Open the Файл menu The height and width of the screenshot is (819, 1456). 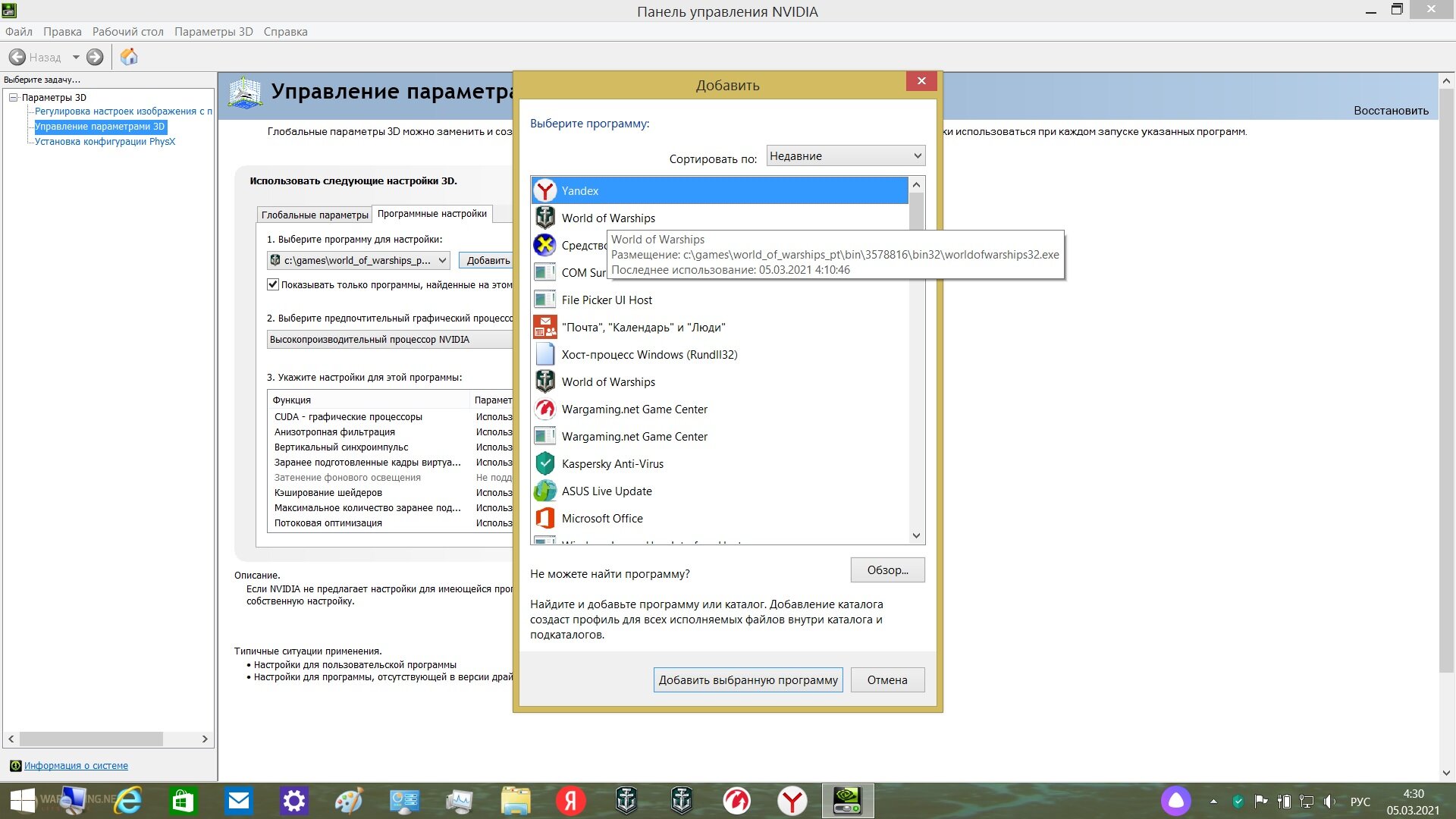[x=19, y=31]
